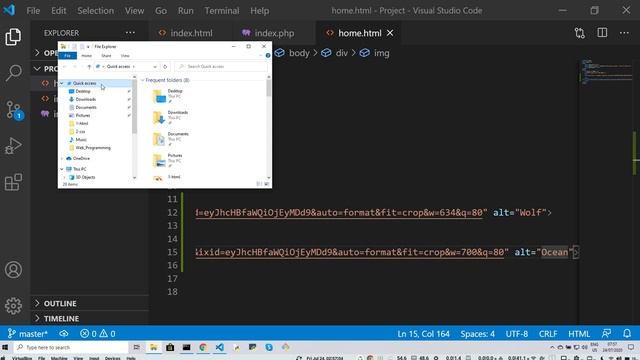Click Refresh button in File Explorer

coord(165,67)
